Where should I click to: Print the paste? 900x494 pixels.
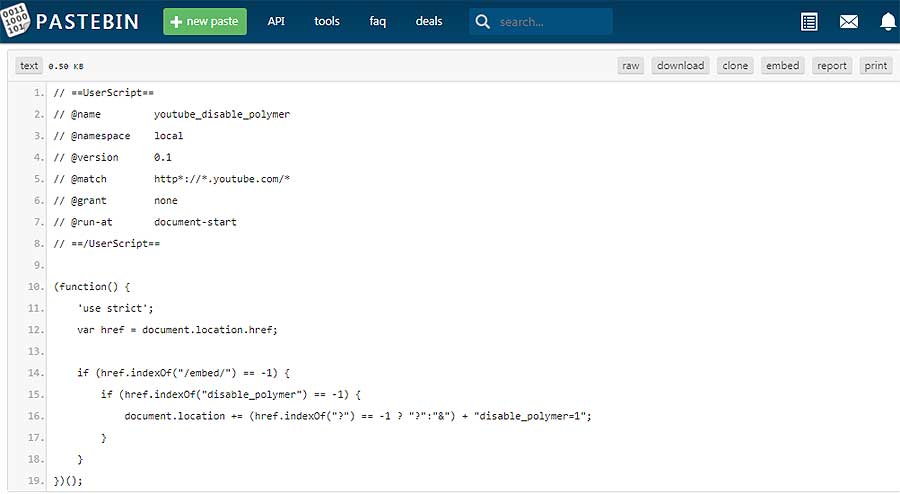[875, 65]
